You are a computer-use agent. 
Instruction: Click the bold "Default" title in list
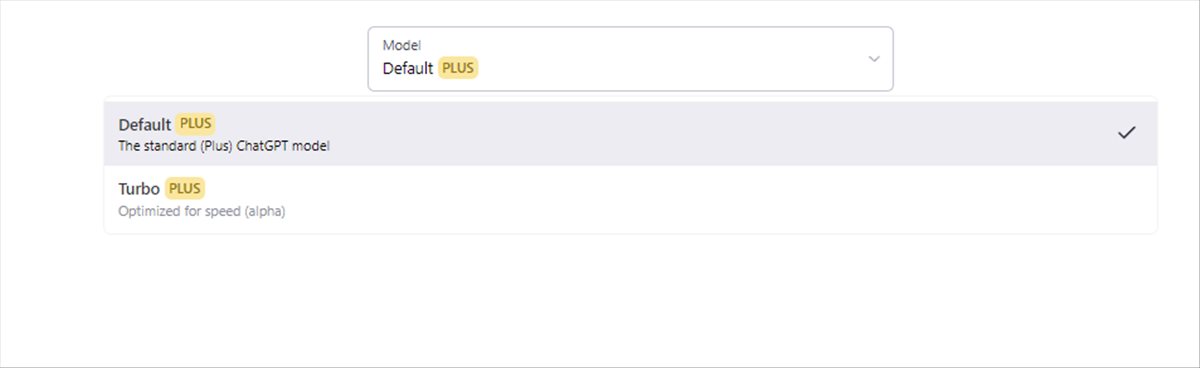pyautogui.click(x=145, y=124)
